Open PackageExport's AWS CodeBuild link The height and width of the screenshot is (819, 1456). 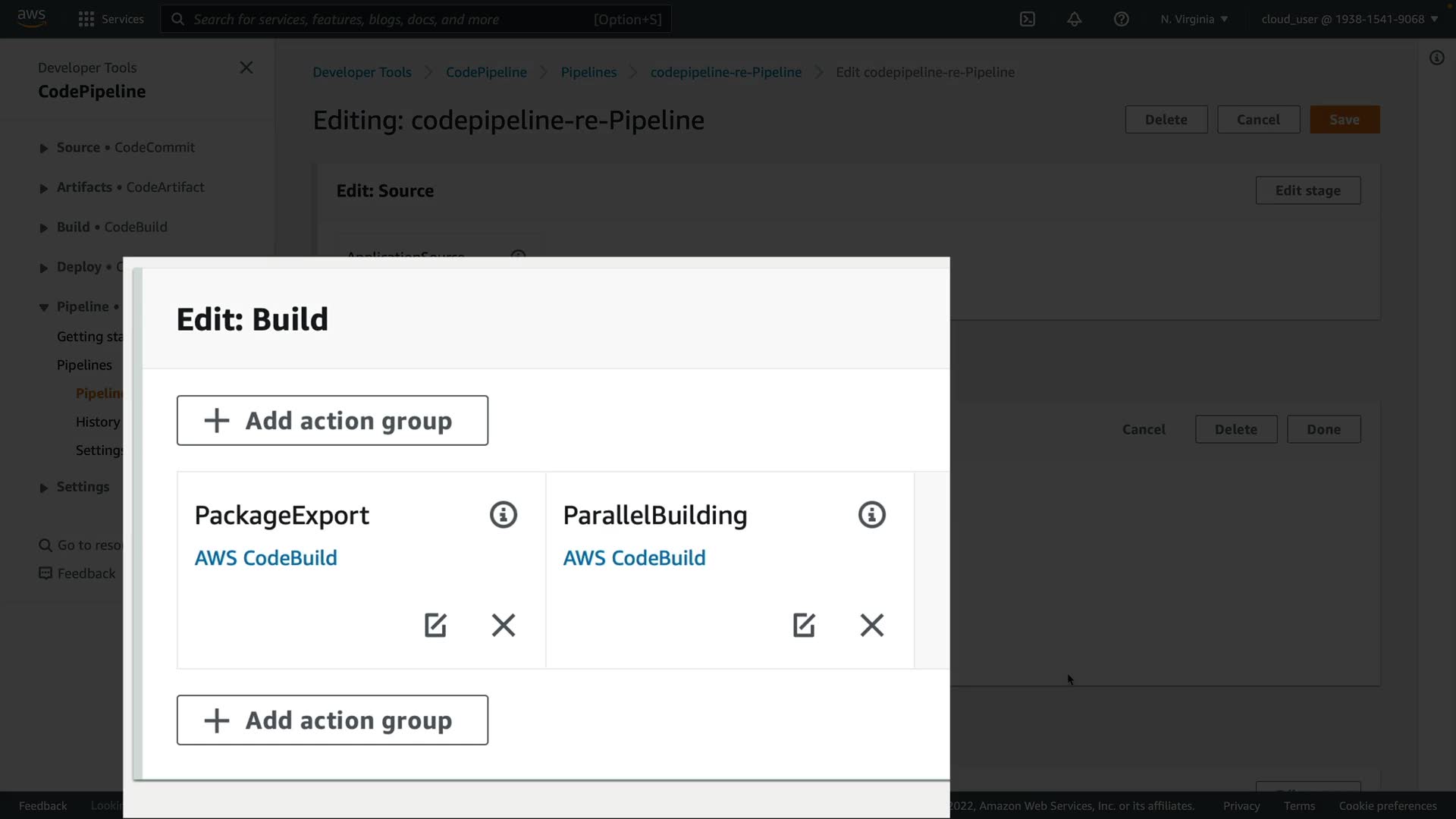click(265, 558)
